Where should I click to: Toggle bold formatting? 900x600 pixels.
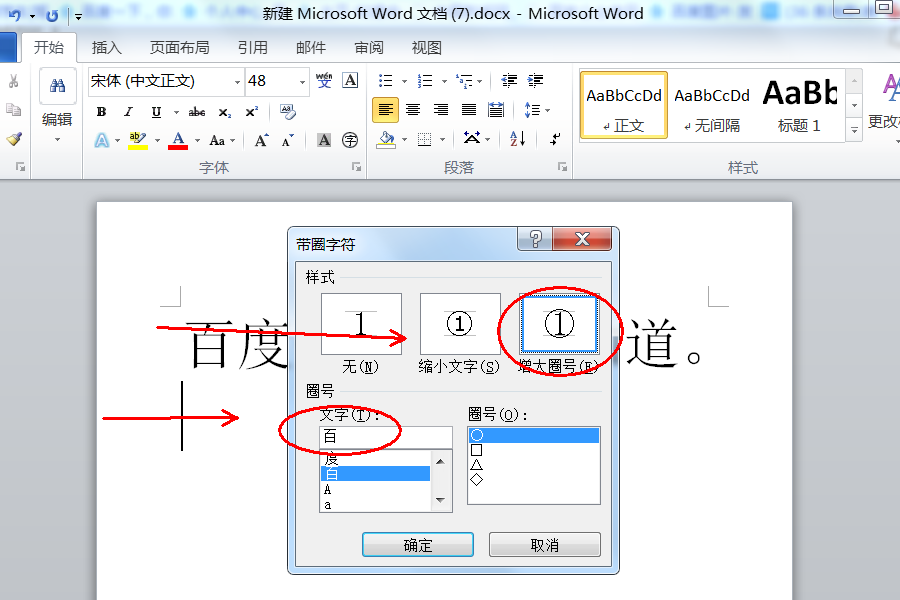click(x=99, y=112)
